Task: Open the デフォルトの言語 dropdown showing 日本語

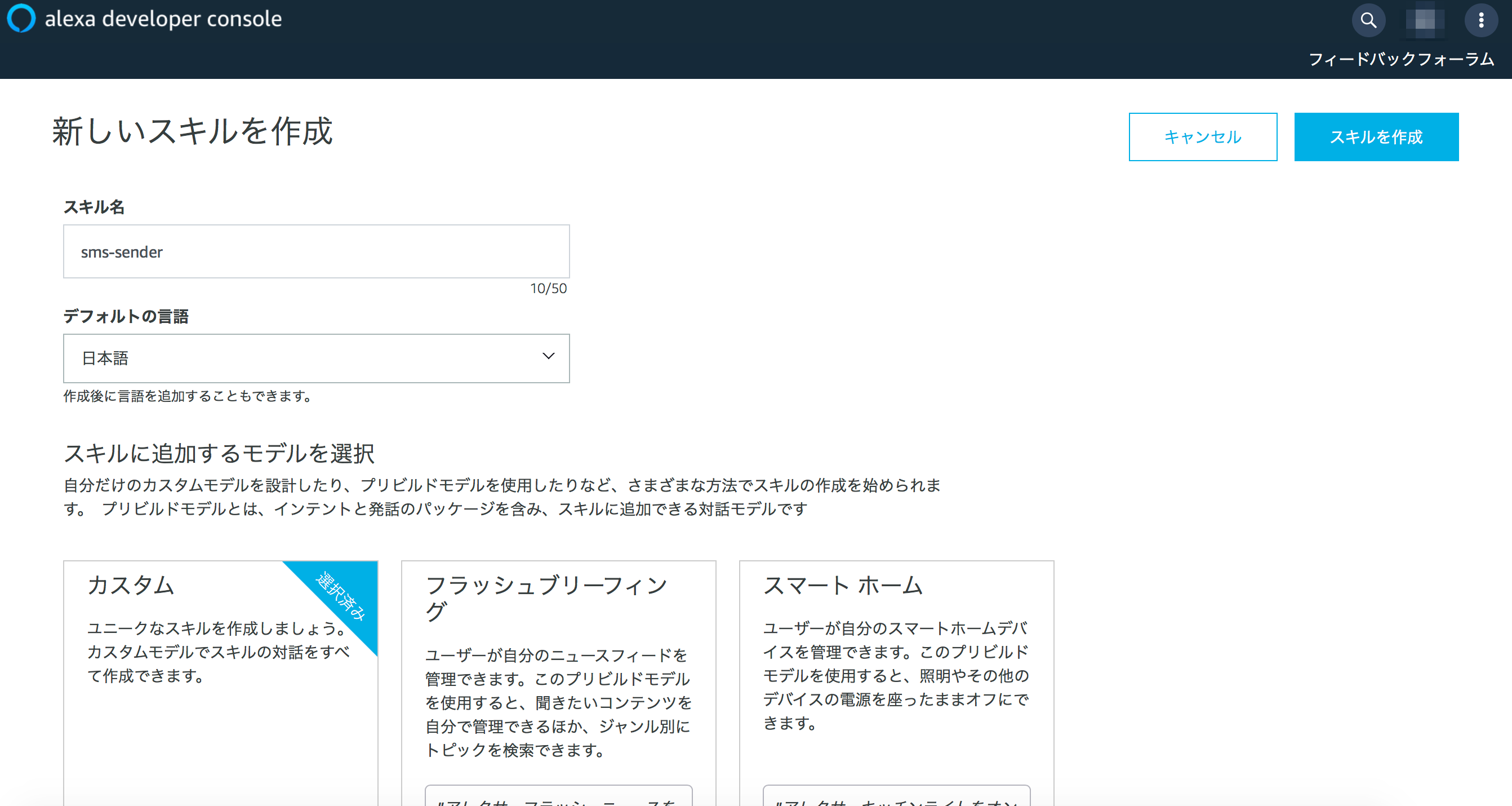Action: click(x=317, y=358)
